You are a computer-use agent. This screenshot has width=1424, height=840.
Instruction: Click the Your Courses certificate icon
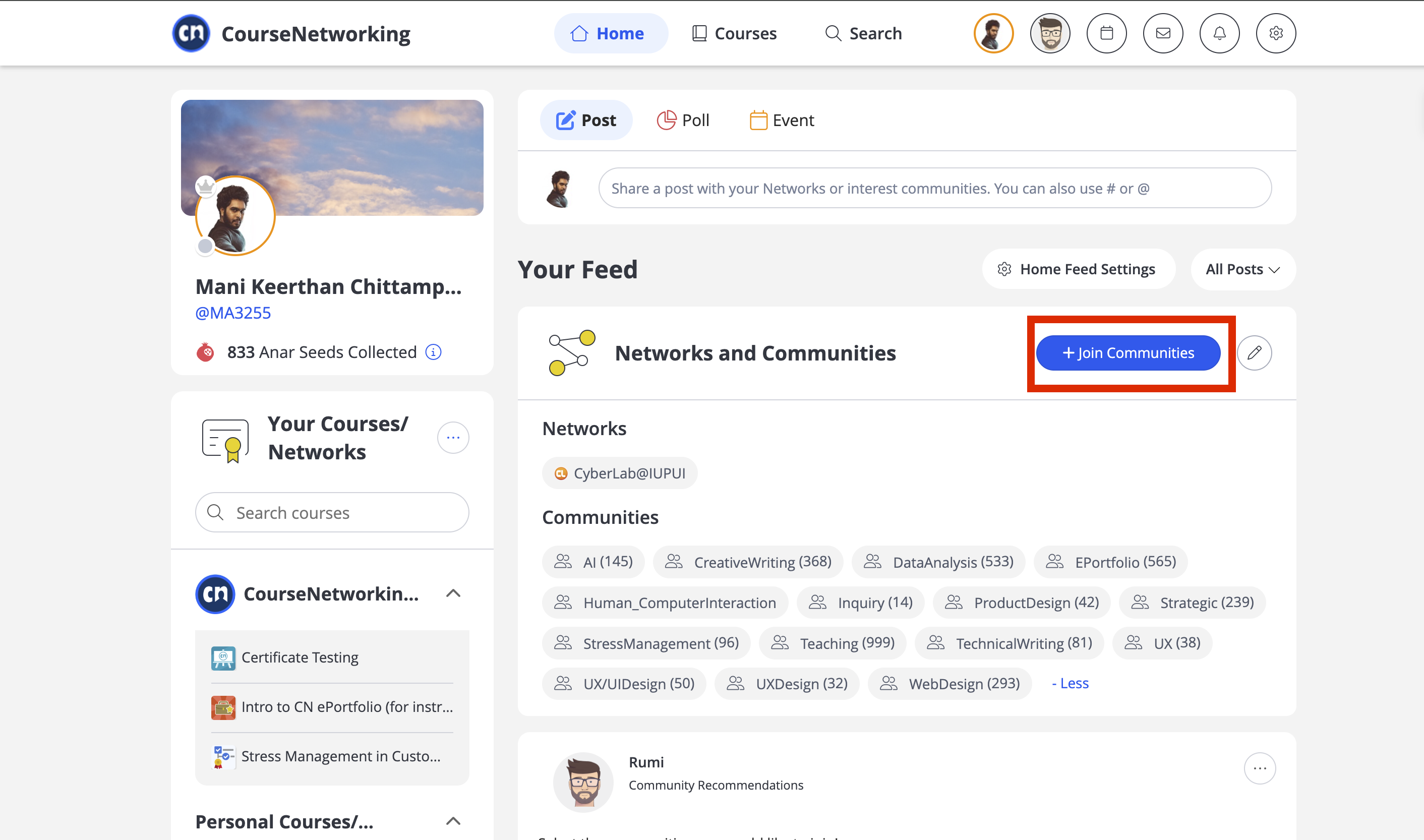pos(225,440)
